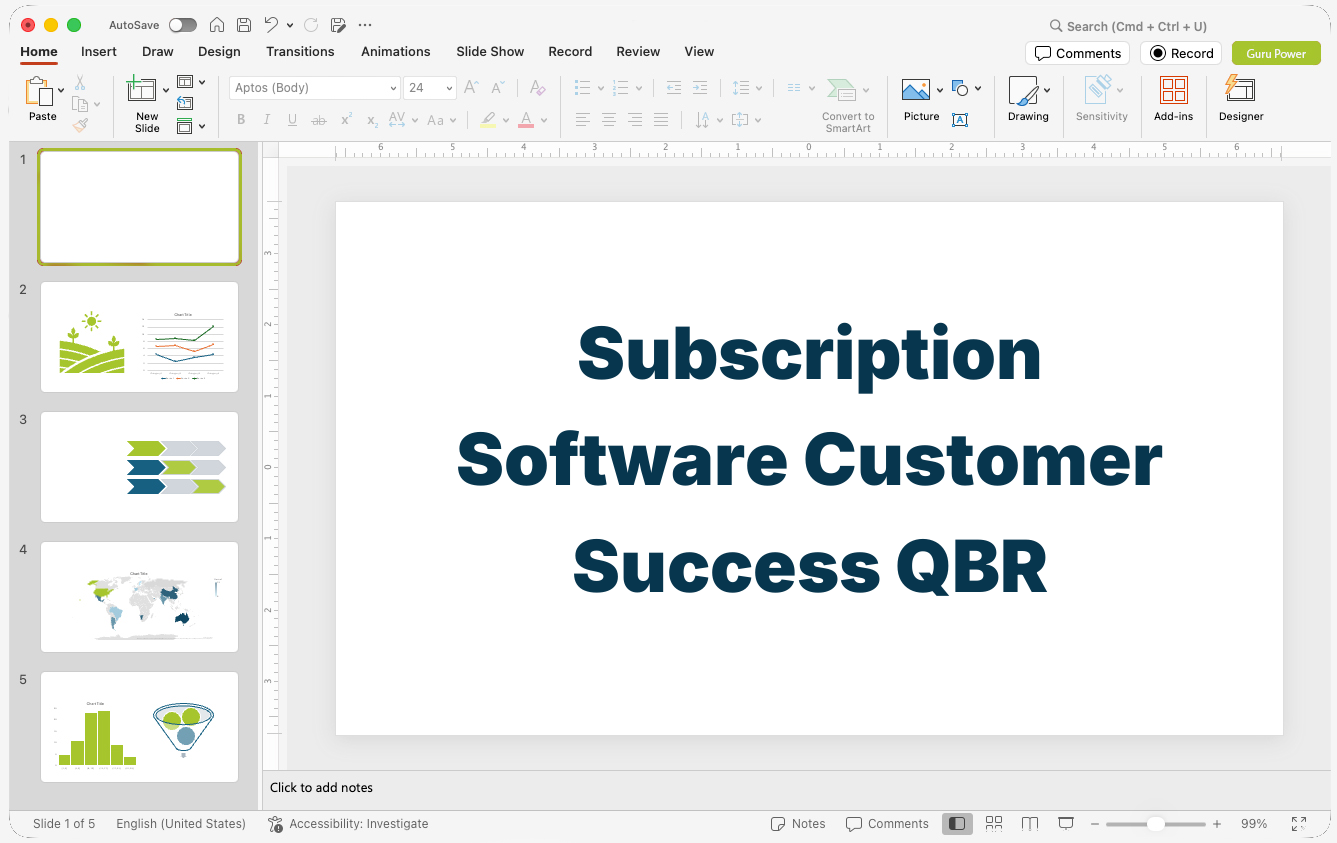The height and width of the screenshot is (843, 1337).
Task: Click the Picture insert icon
Action: tap(916, 90)
